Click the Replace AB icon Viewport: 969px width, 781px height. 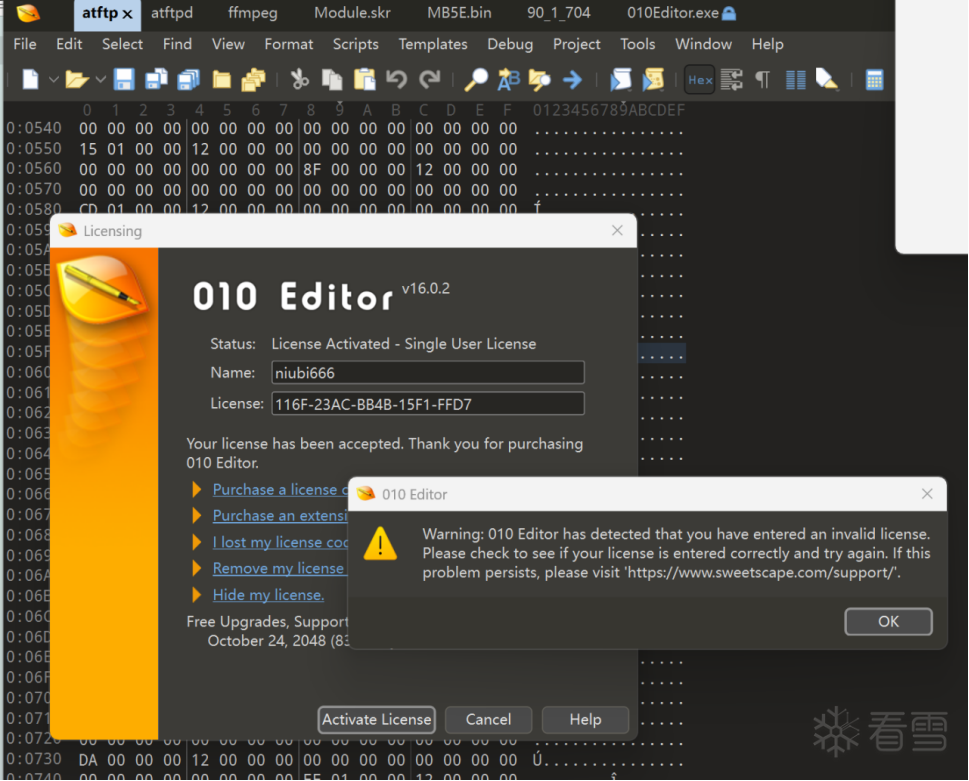pos(508,80)
